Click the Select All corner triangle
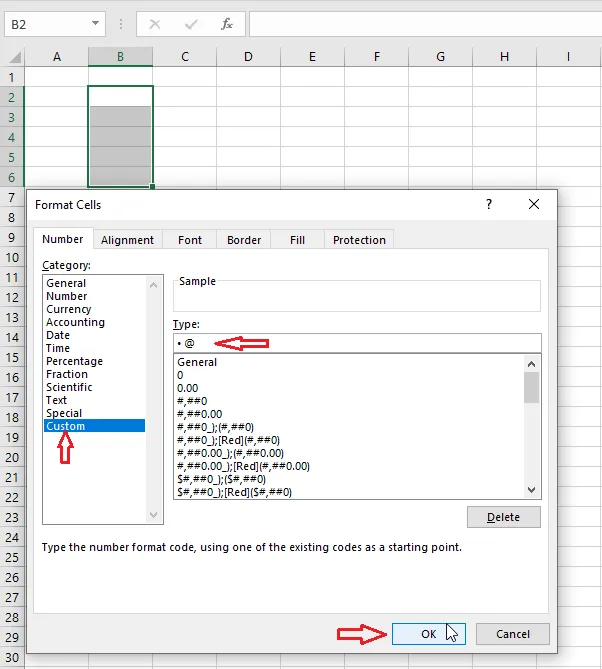This screenshot has height=669, width=602. [15, 57]
